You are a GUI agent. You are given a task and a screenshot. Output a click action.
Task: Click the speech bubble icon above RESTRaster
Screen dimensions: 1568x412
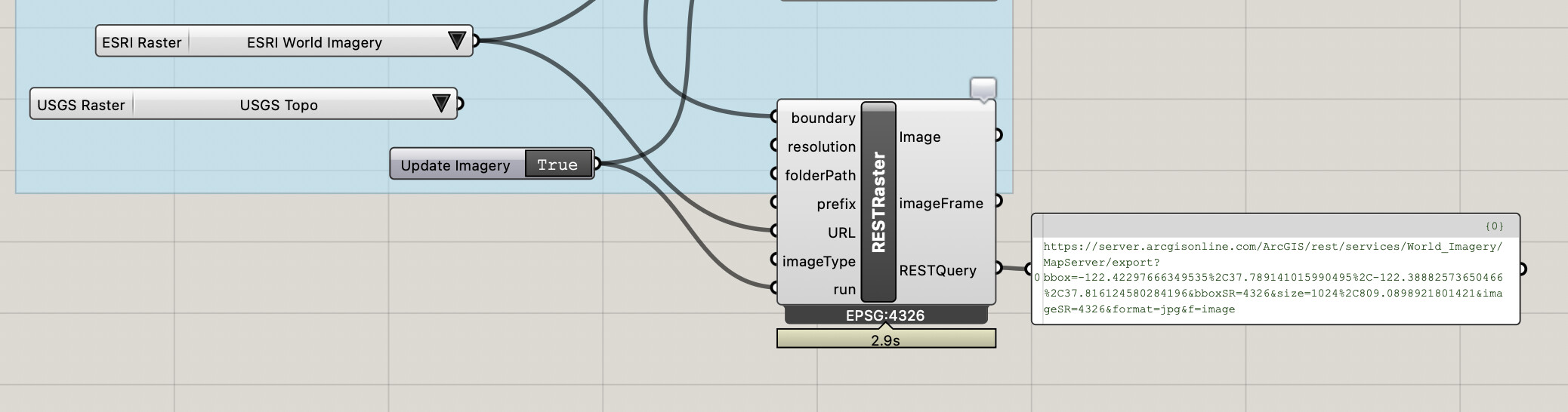point(983,89)
